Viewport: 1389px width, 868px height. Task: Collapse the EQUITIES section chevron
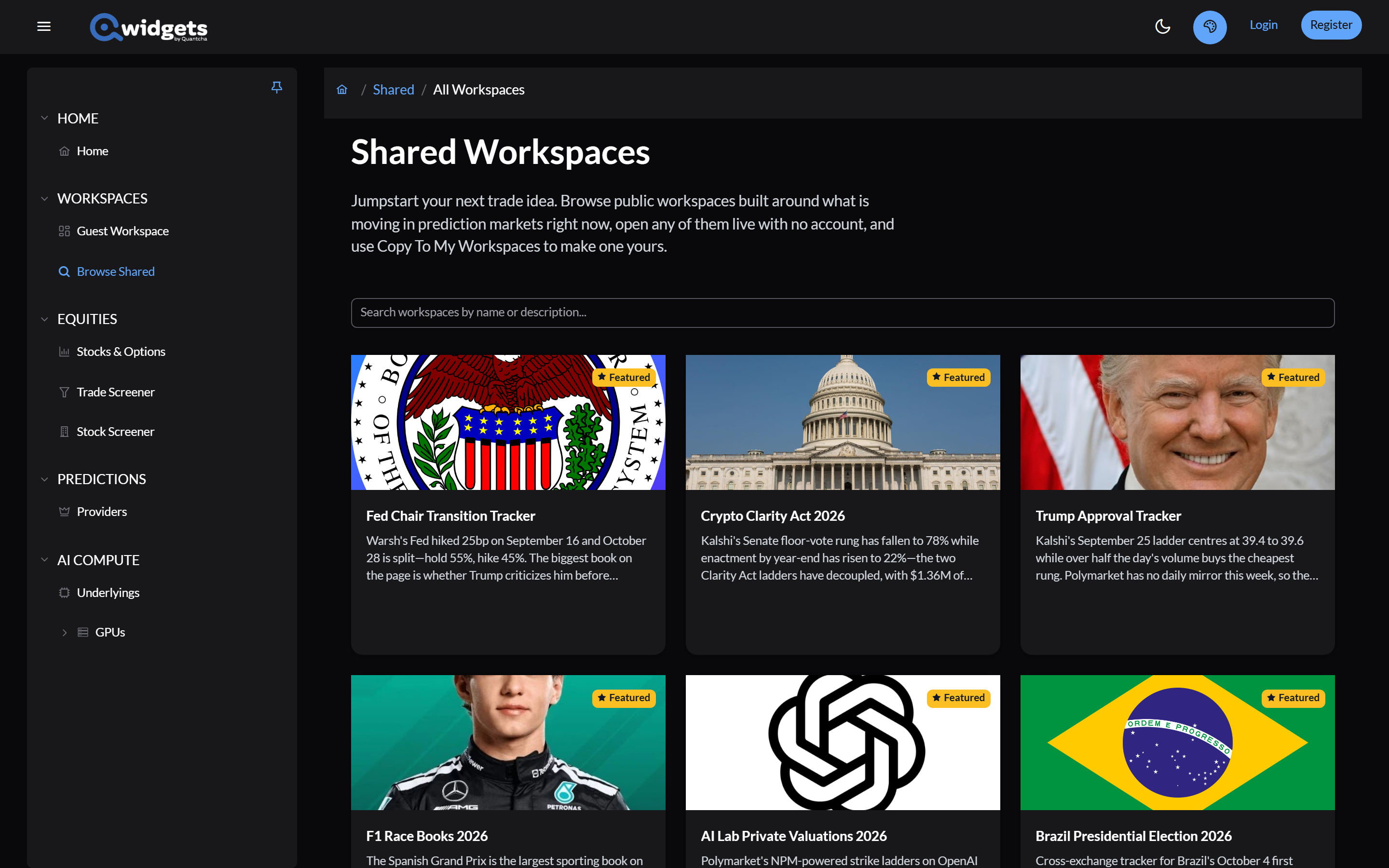[x=44, y=319]
